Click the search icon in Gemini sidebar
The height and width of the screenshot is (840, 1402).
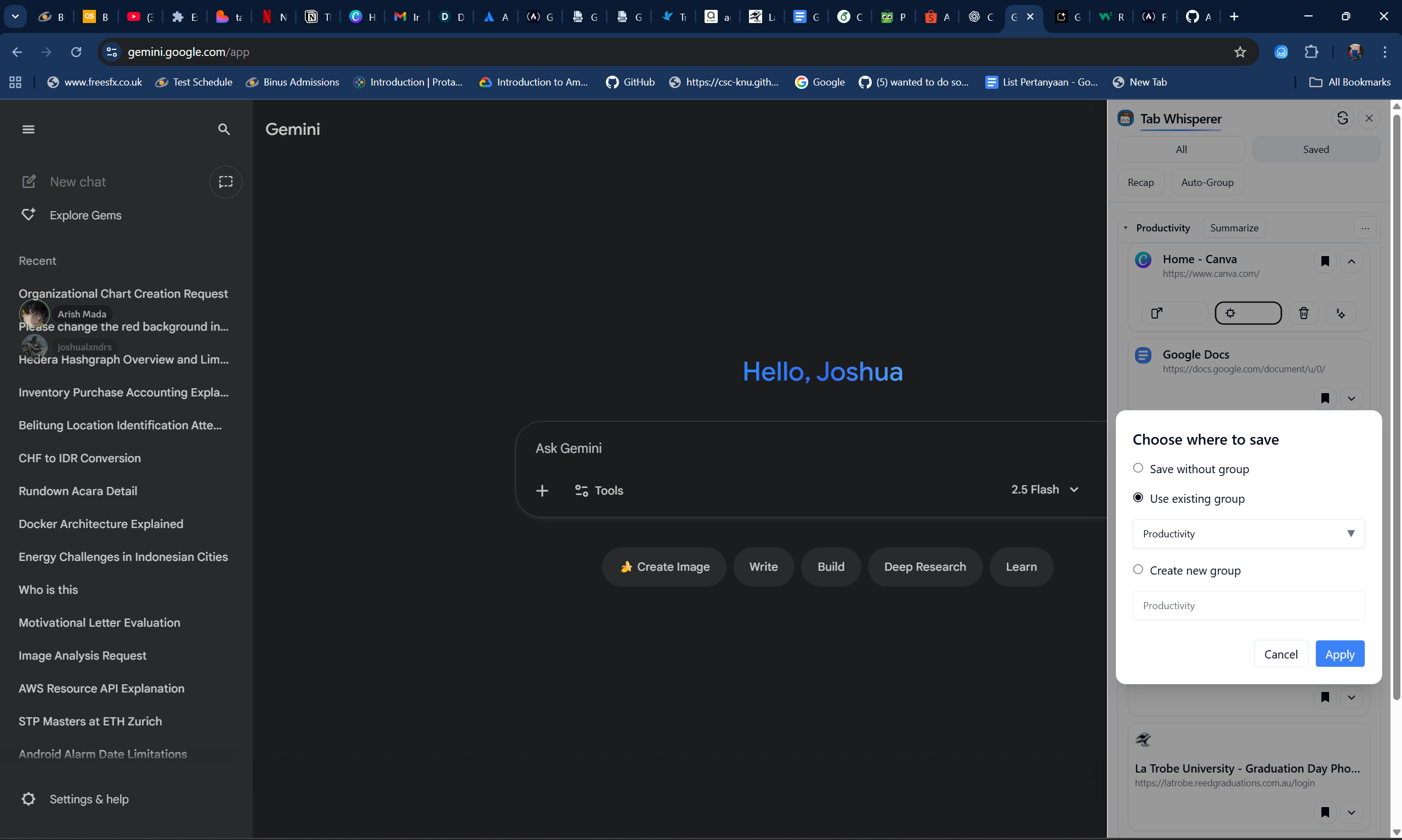(x=224, y=129)
